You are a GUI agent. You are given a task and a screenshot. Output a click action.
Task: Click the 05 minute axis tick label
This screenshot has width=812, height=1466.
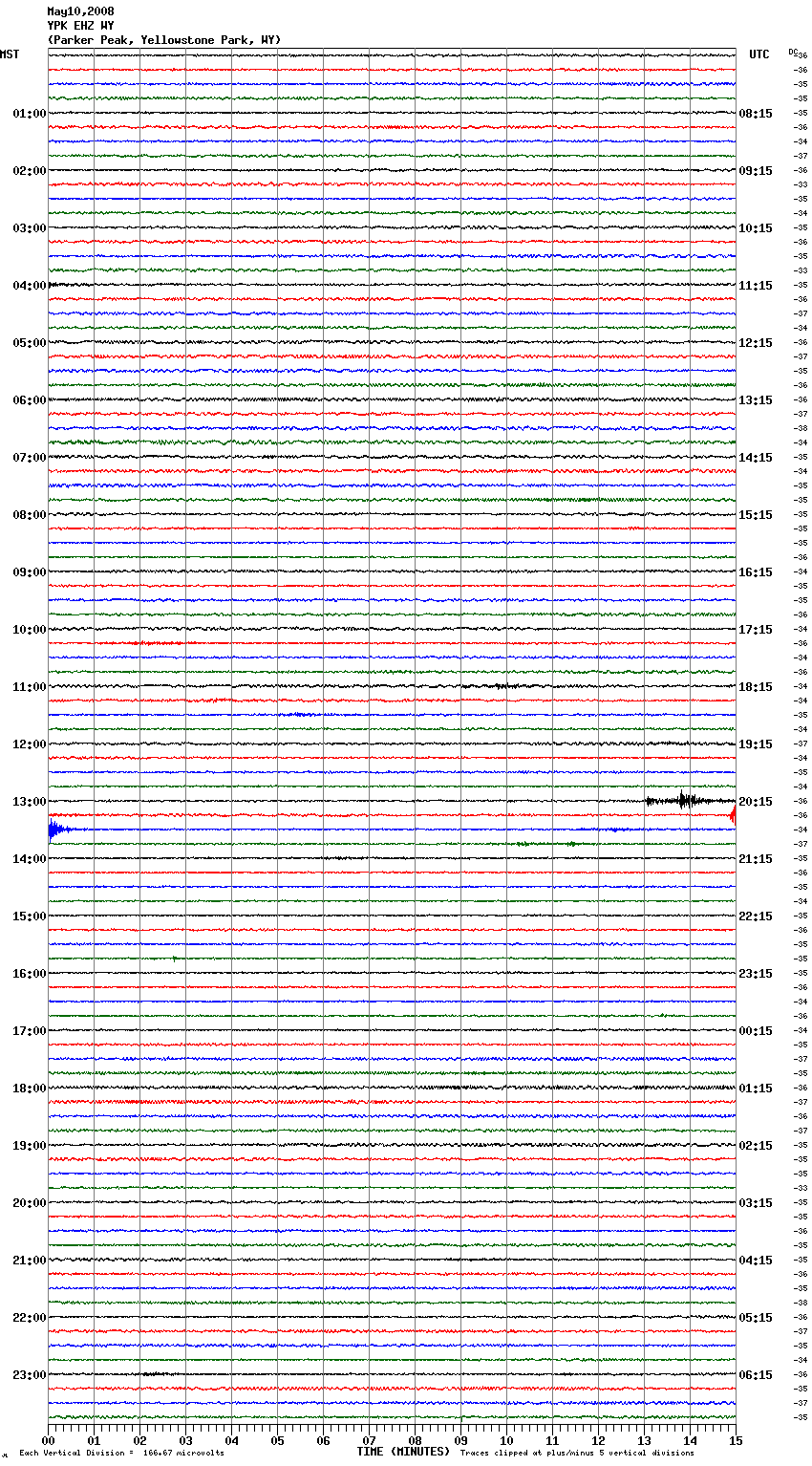click(277, 1440)
